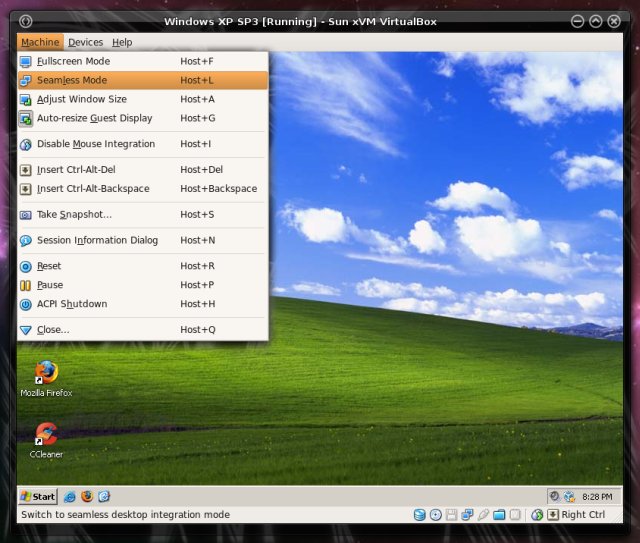Click Take Snapshot... menu item

click(x=74, y=214)
